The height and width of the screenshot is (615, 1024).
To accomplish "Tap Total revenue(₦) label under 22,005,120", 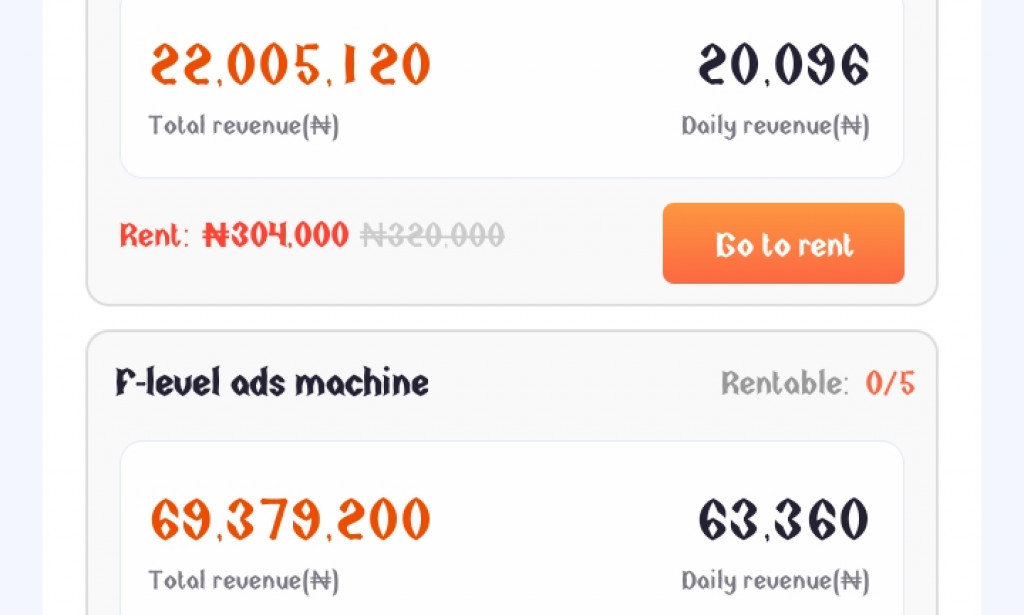I will click(243, 126).
